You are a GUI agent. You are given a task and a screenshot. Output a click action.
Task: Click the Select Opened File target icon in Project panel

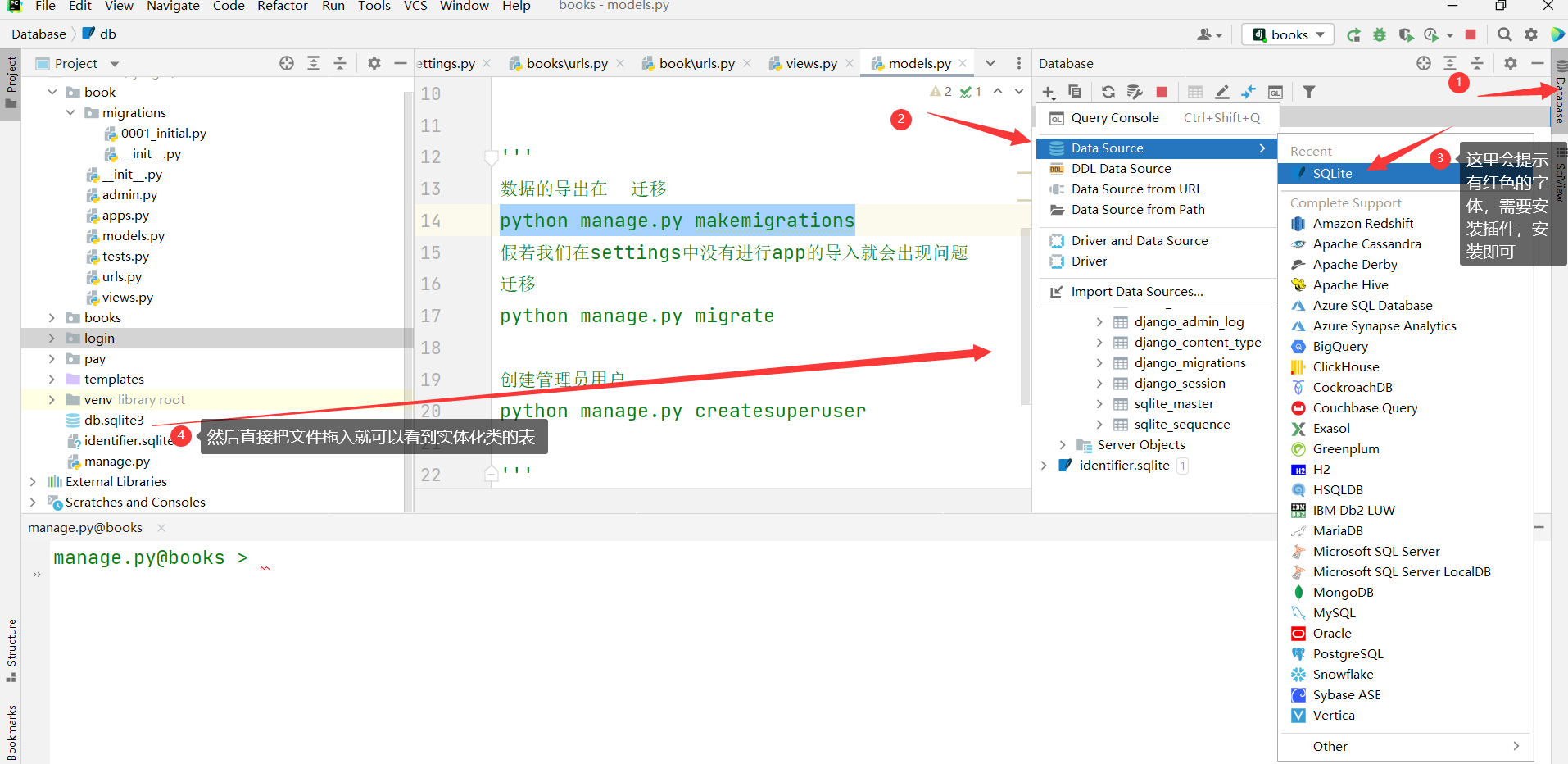[287, 63]
